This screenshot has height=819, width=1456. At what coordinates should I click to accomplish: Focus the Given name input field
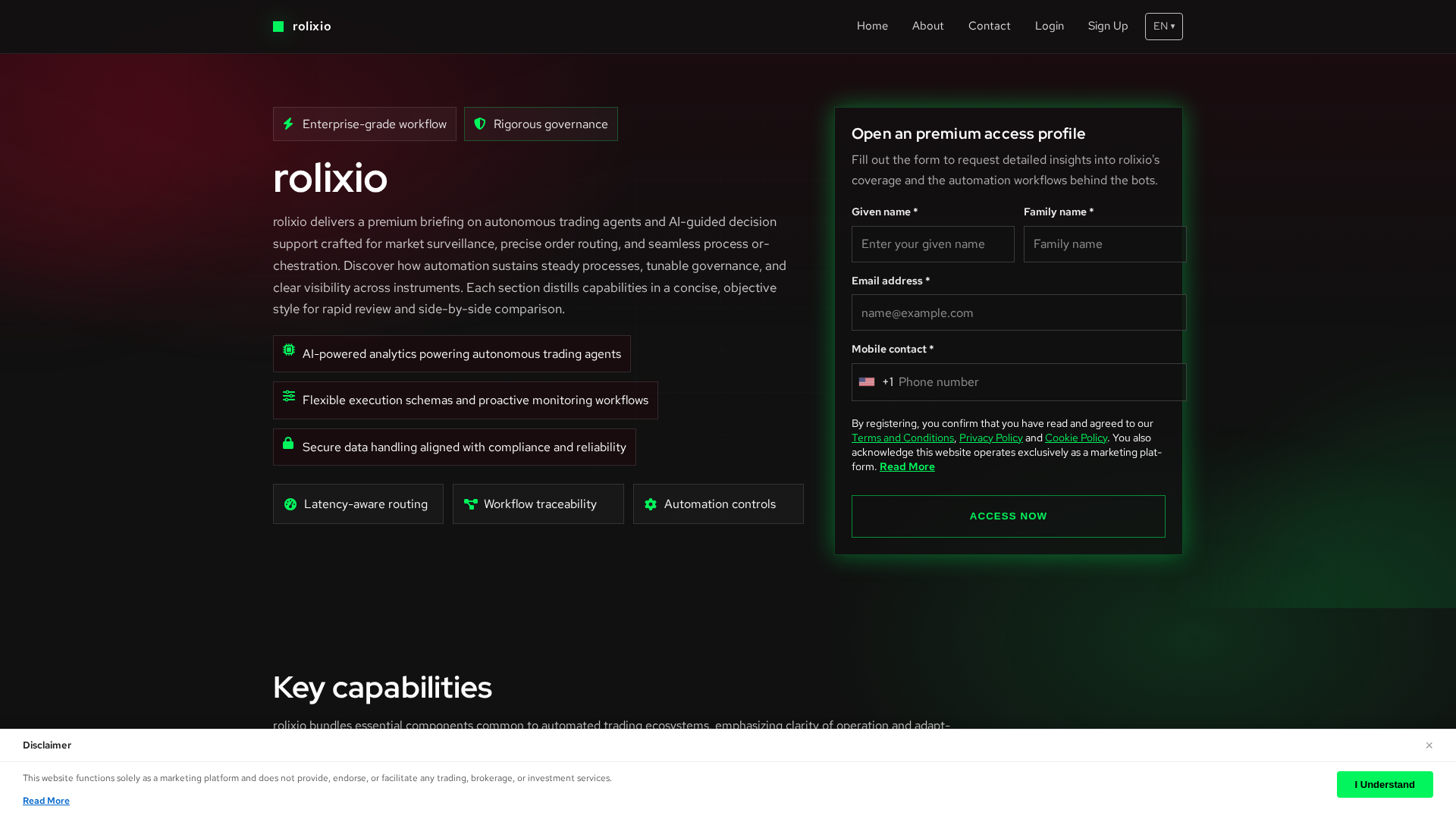(x=933, y=244)
